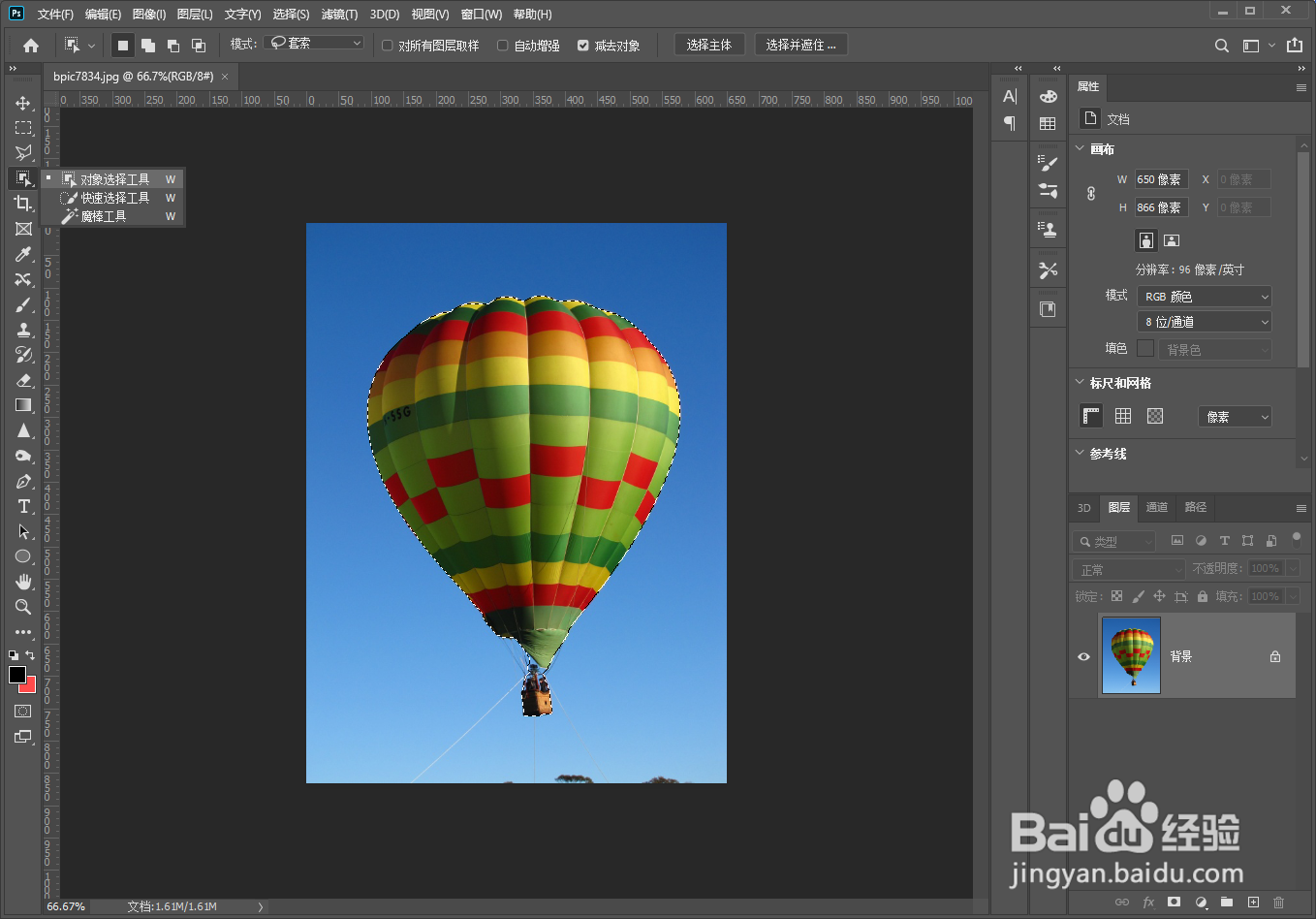Screen dimensions: 1316x919
Task: Toggle width-height link constraint
Action: [1091, 193]
